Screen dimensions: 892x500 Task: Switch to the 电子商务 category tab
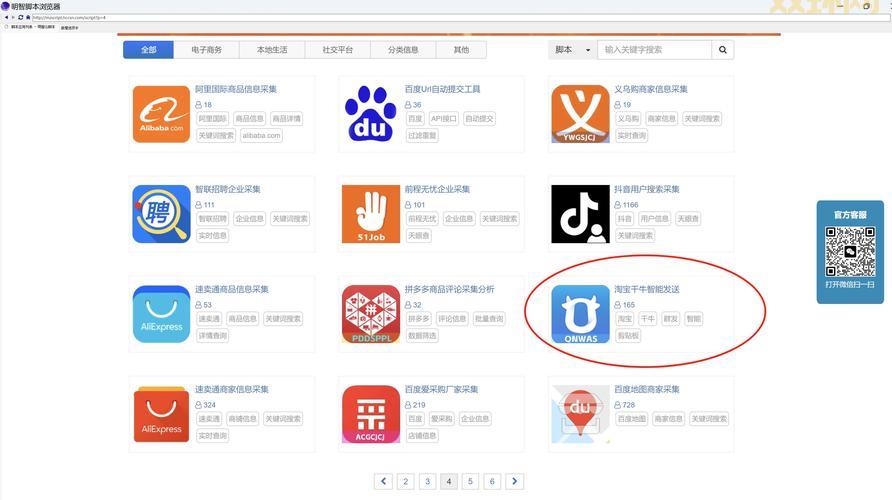(206, 50)
